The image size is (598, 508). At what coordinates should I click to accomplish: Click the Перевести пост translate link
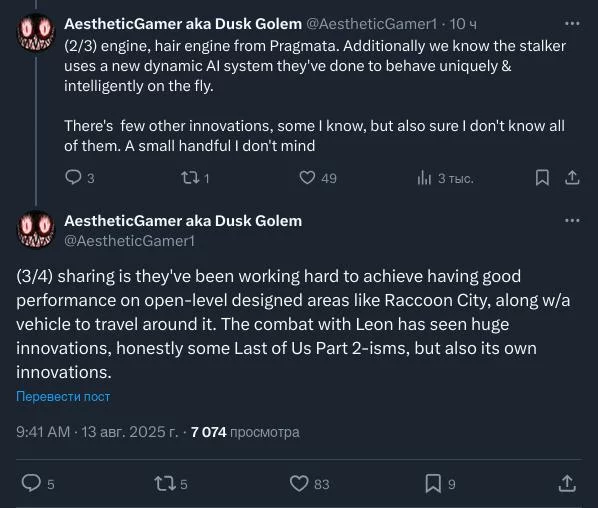(x=63, y=397)
